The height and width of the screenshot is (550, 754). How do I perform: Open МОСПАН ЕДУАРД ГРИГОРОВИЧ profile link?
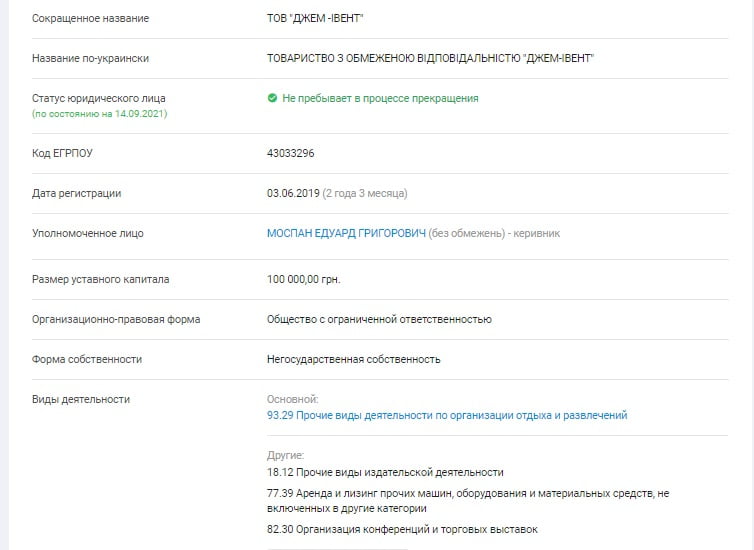tap(346, 234)
